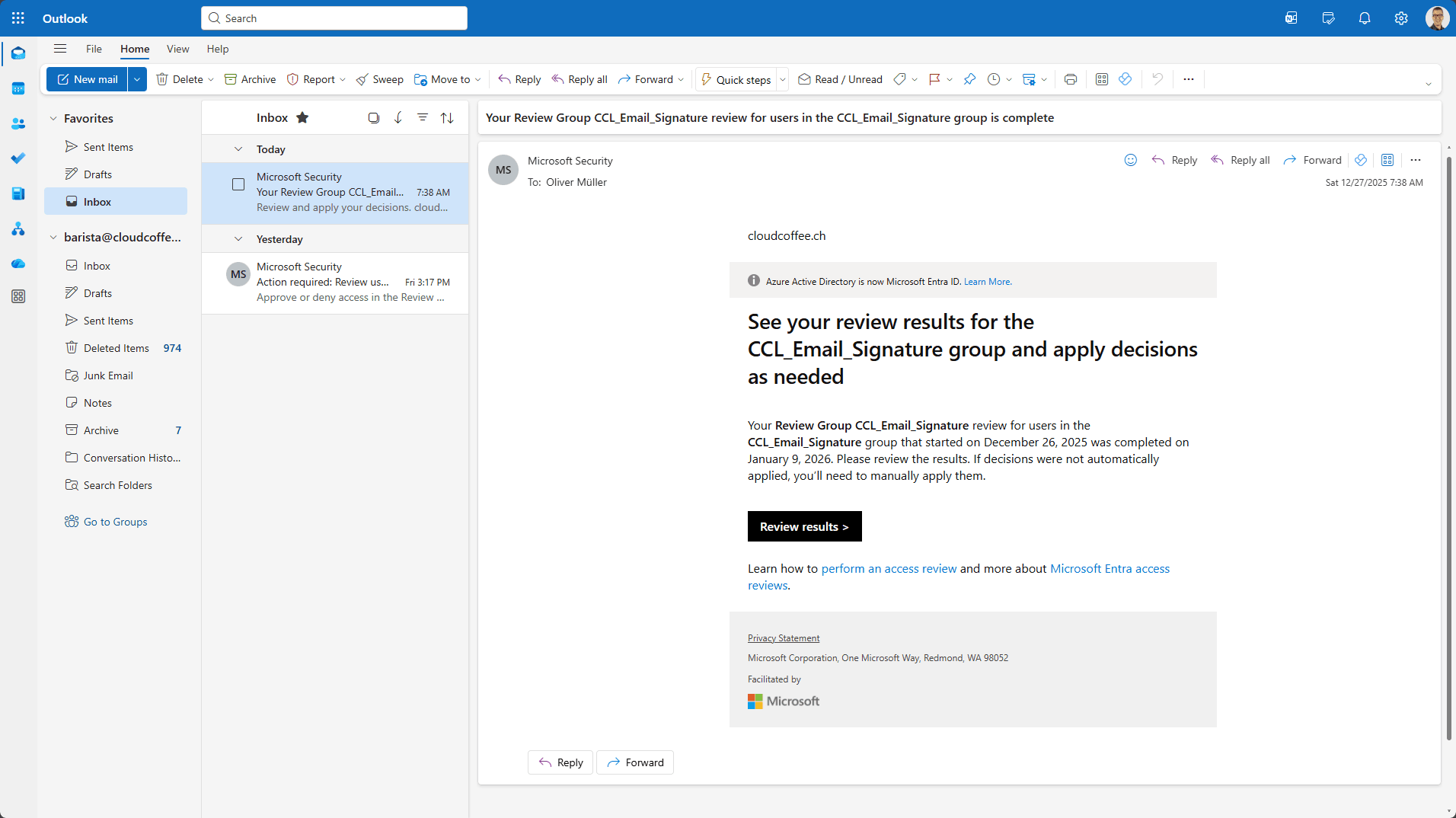
Task: Click the Undo icon in toolbar
Action: 1157,79
